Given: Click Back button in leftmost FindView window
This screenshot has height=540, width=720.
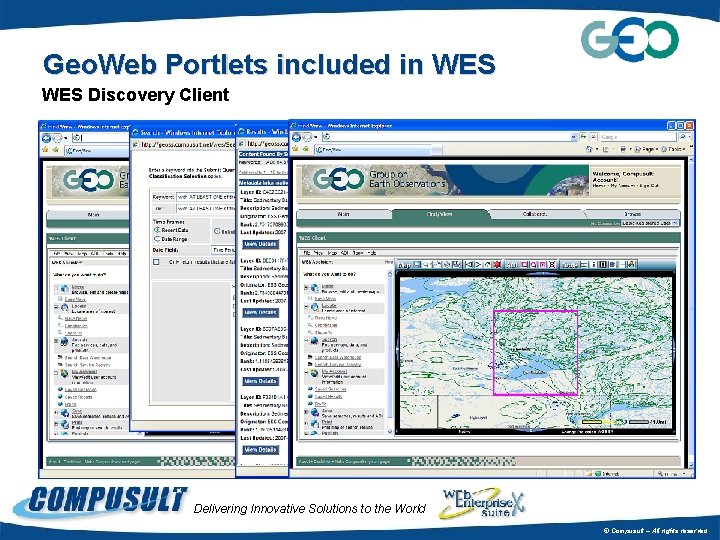Looking at the screenshot, I should click(46, 138).
